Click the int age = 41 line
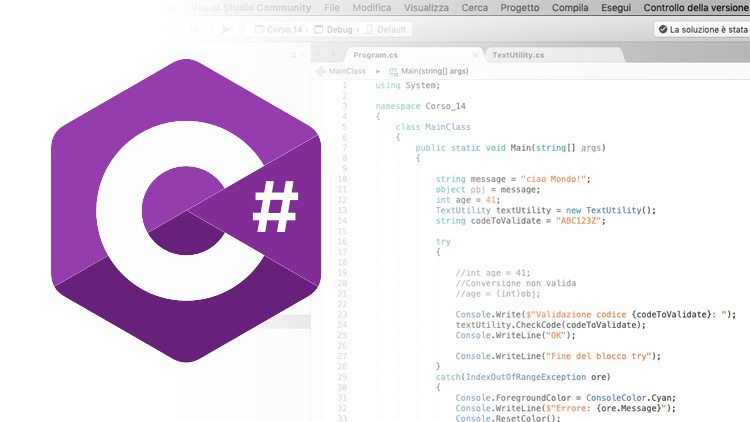 (468, 200)
